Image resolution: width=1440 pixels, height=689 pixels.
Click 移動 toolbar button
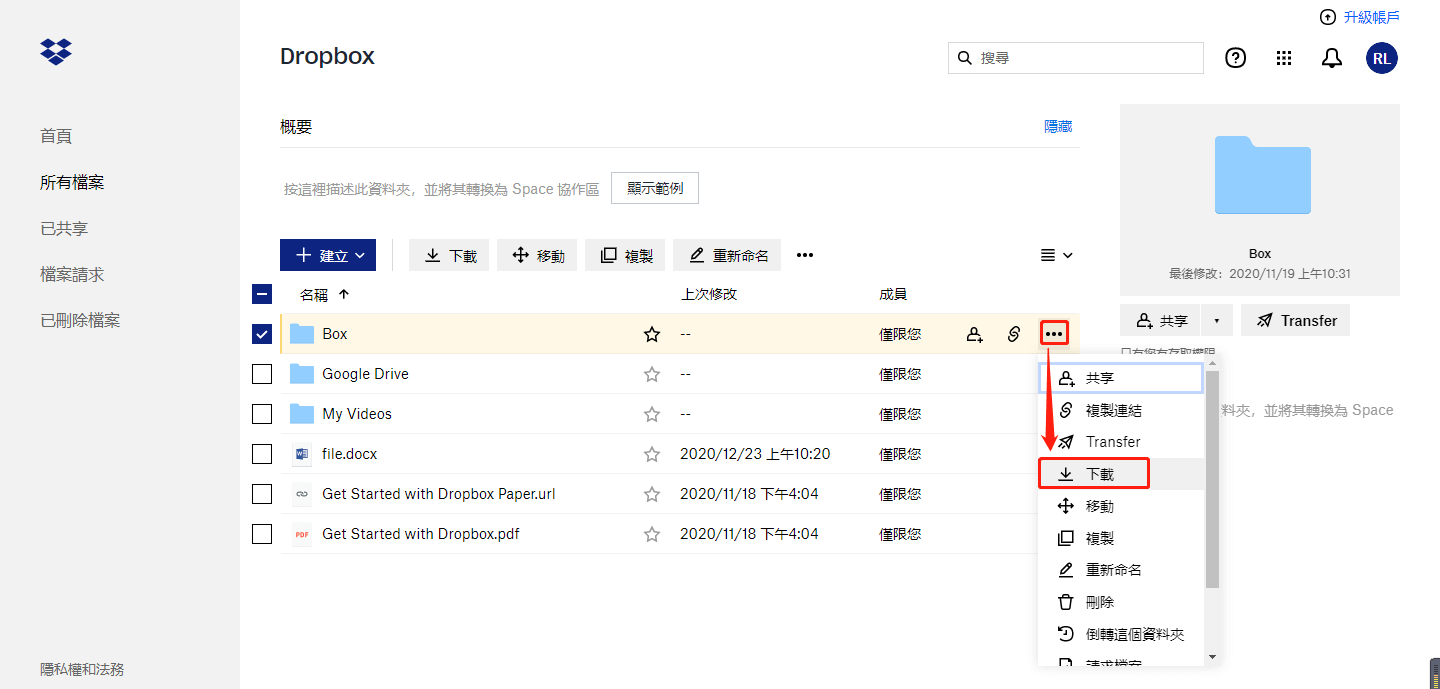point(537,255)
